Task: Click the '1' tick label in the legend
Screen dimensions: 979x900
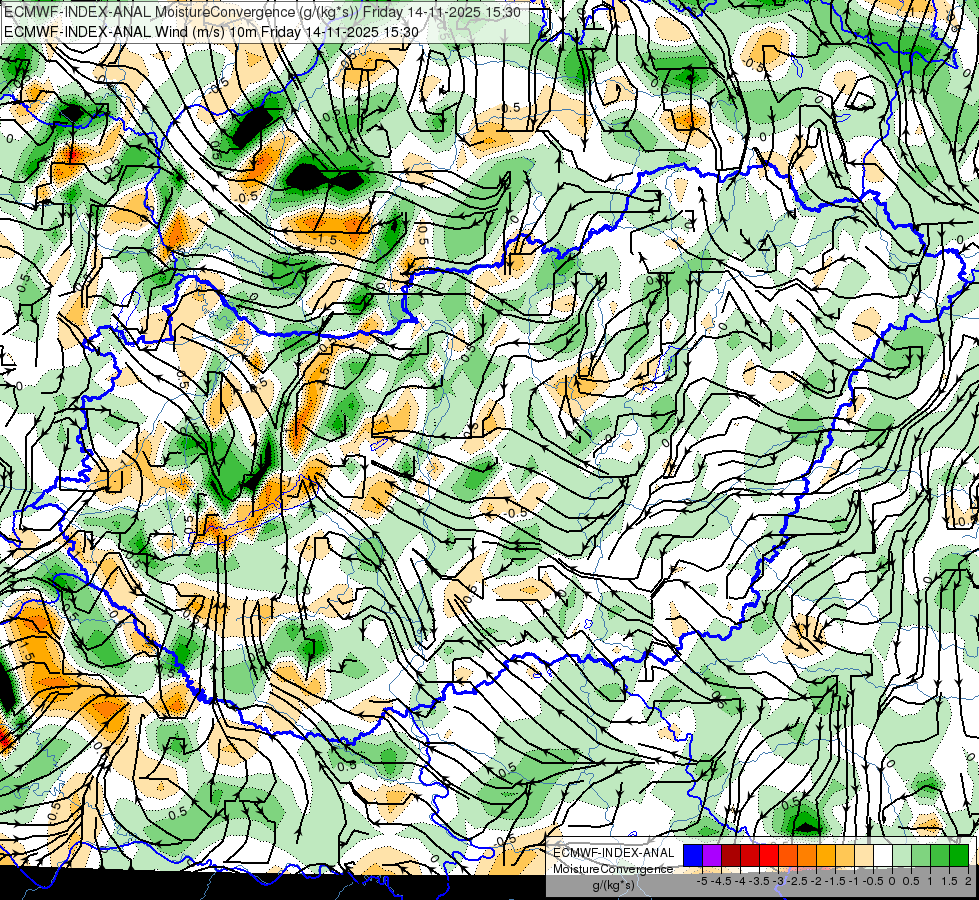Action: (930, 881)
